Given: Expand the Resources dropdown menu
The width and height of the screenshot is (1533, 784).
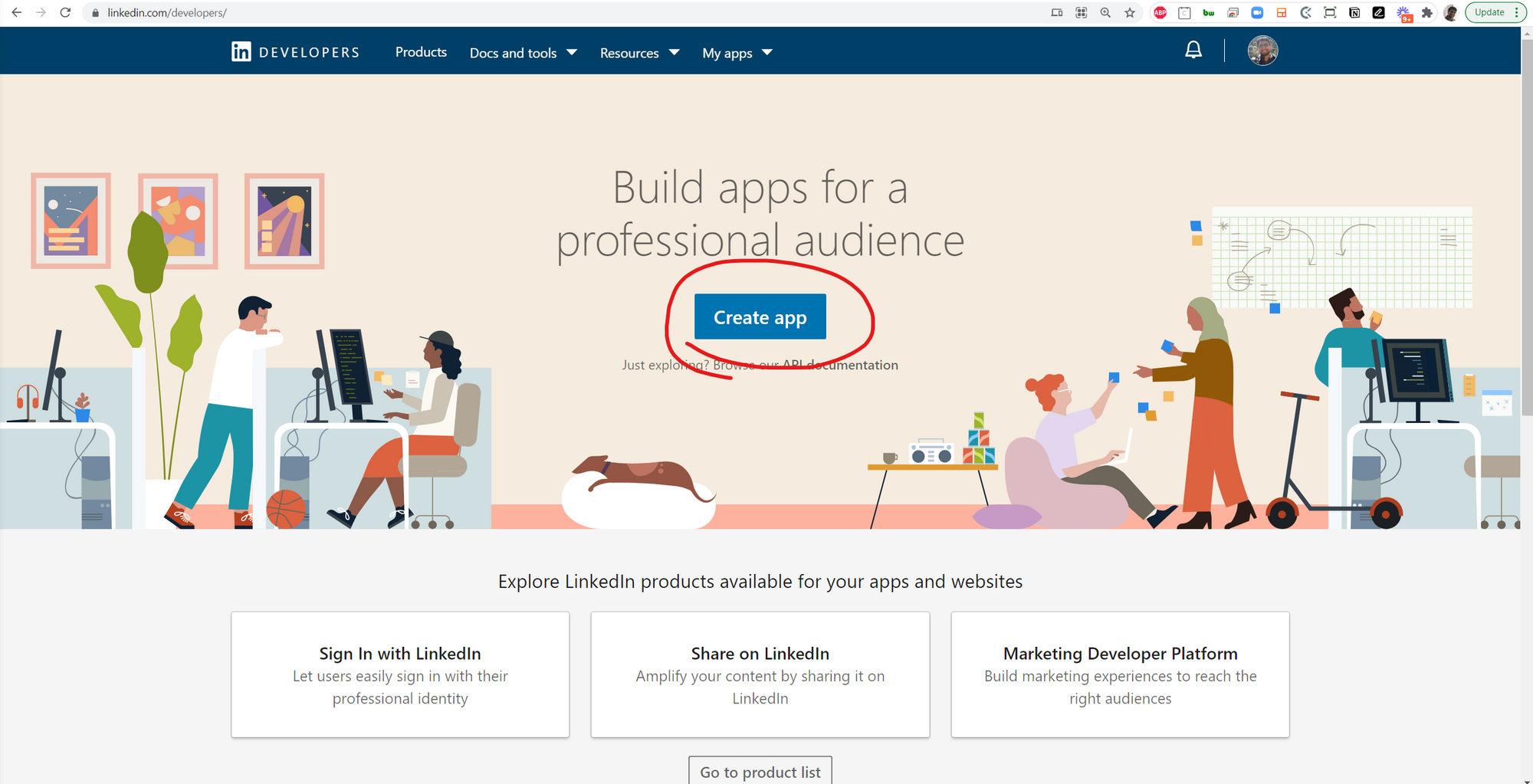Looking at the screenshot, I should (x=639, y=53).
